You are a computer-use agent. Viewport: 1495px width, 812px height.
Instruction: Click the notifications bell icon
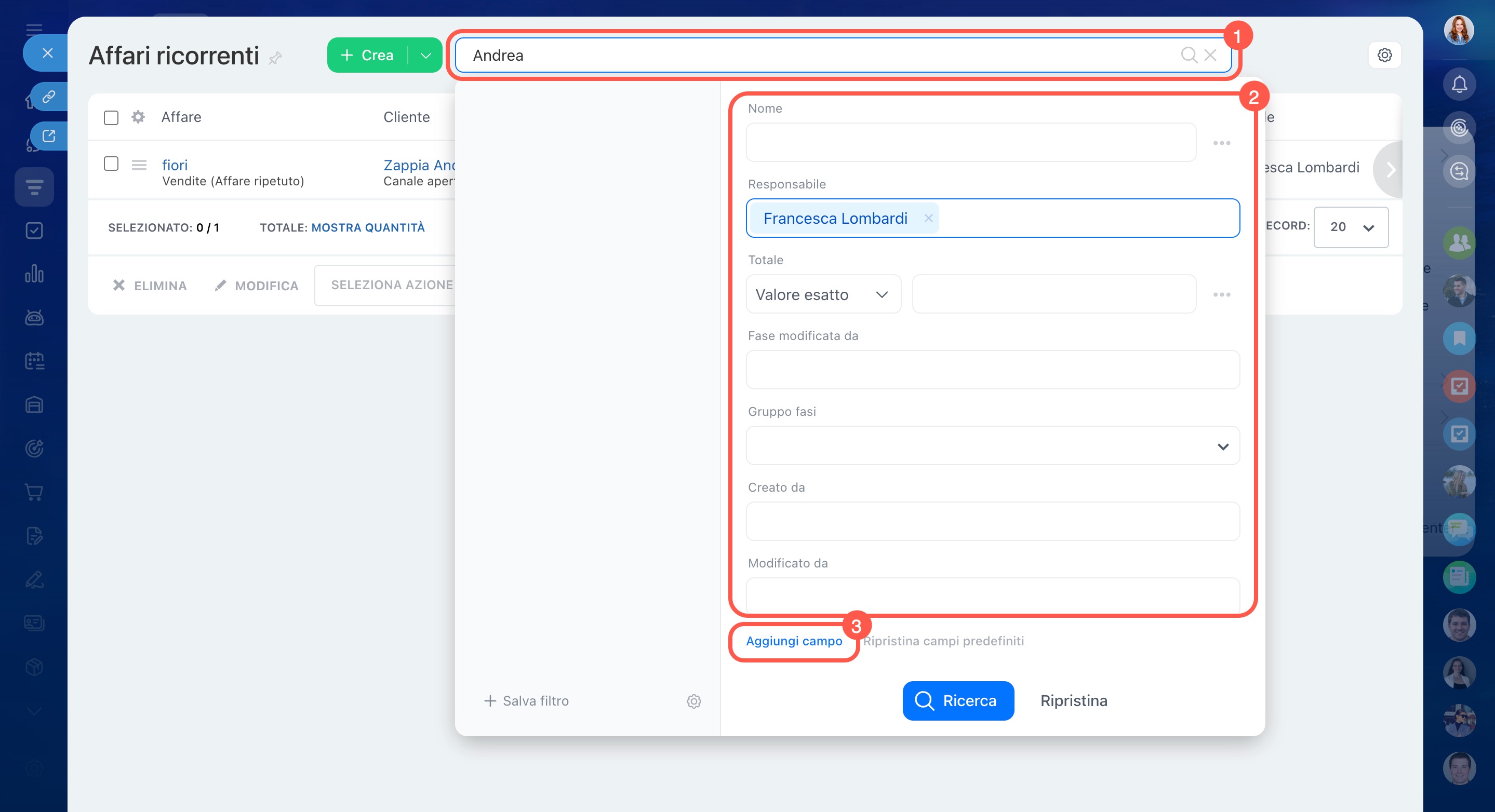pos(1459,84)
